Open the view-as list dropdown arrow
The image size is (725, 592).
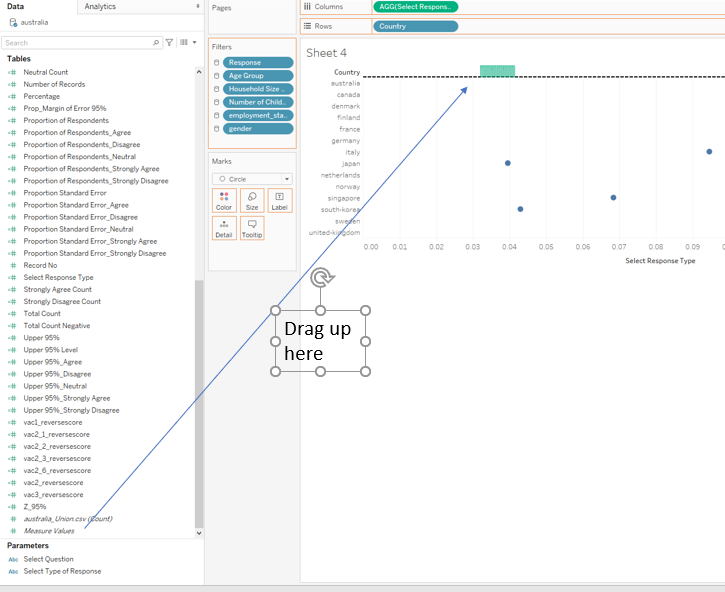click(x=194, y=43)
